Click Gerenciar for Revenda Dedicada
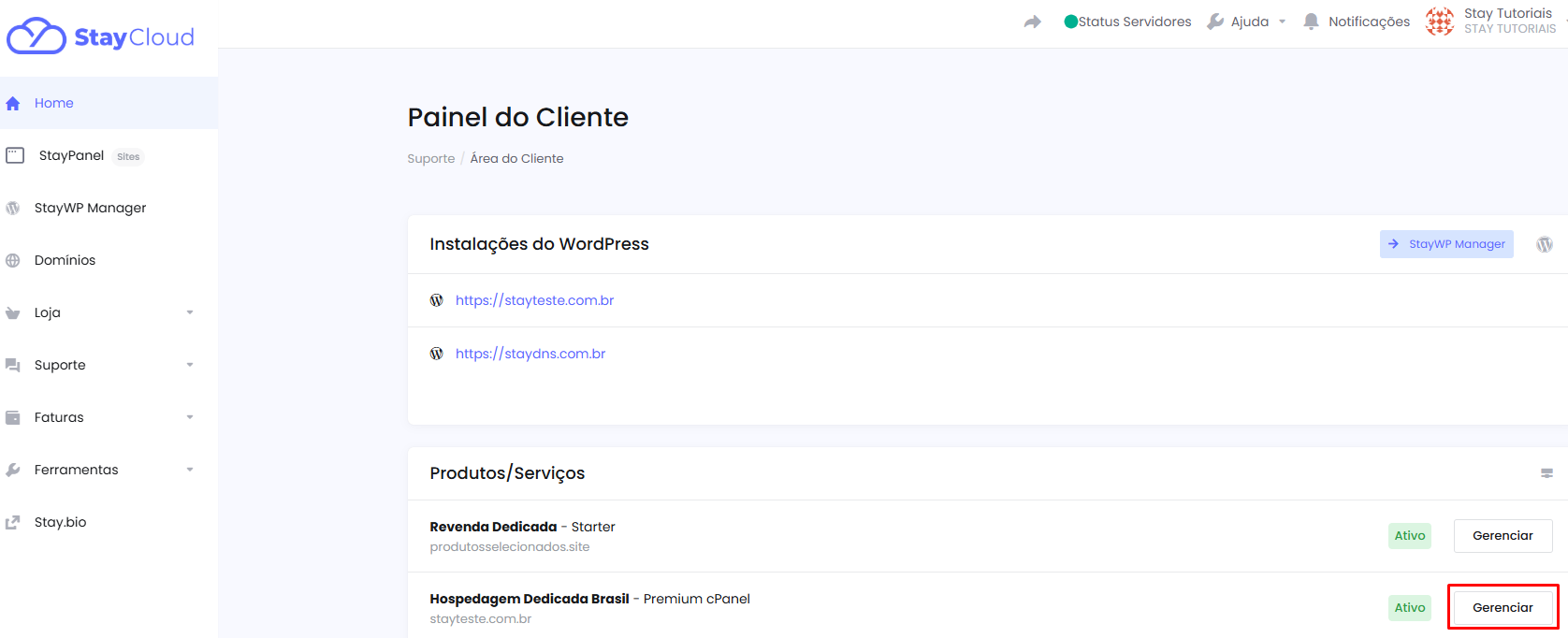The image size is (1568, 638). pyautogui.click(x=1503, y=536)
